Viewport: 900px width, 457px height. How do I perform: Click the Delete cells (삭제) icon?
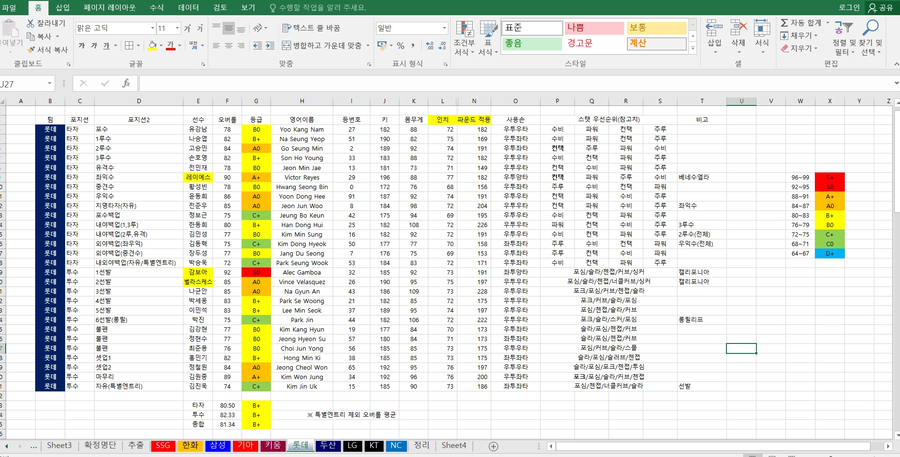pos(737,28)
